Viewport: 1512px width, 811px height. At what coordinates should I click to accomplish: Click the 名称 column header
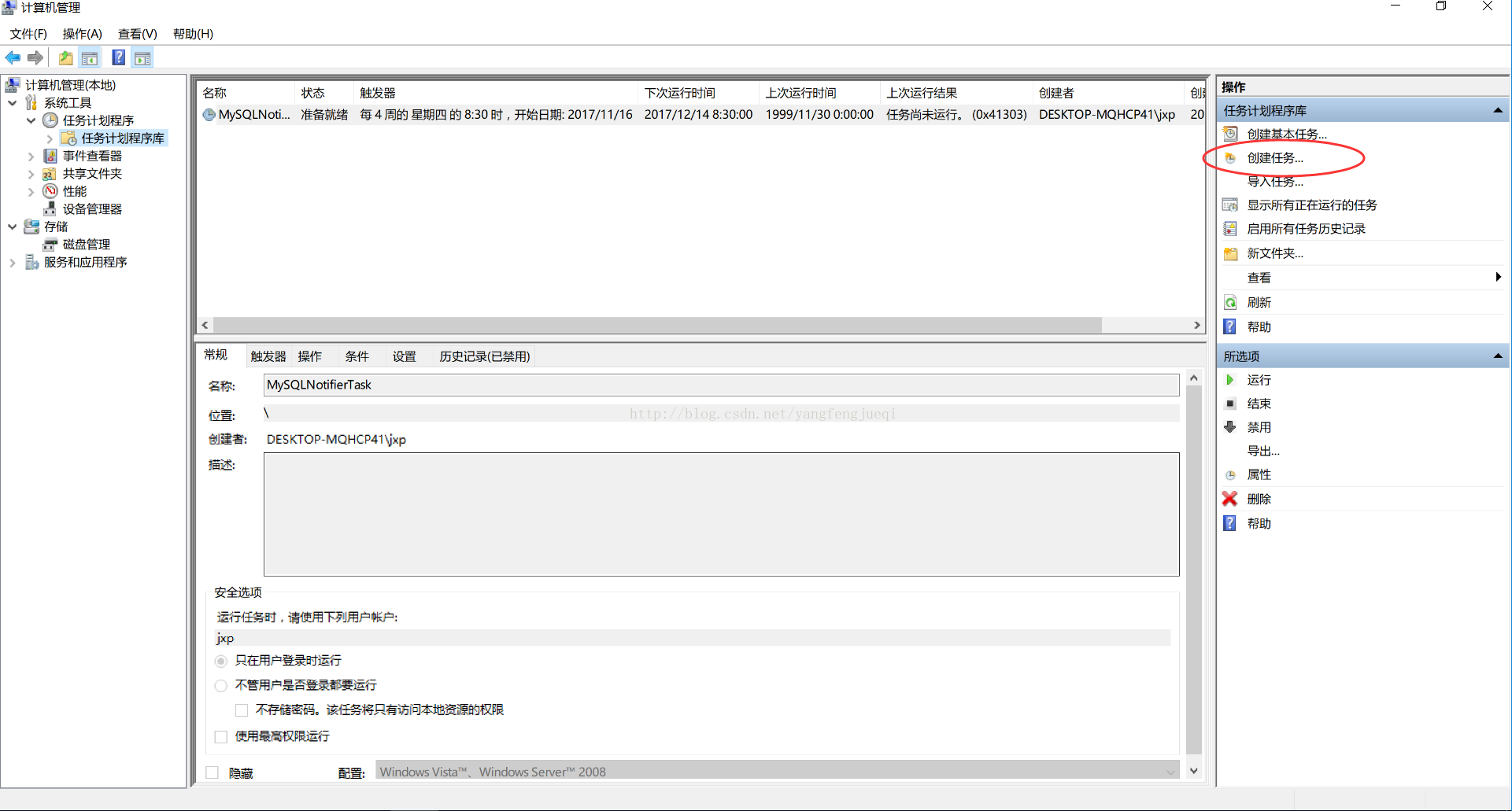pos(246,93)
